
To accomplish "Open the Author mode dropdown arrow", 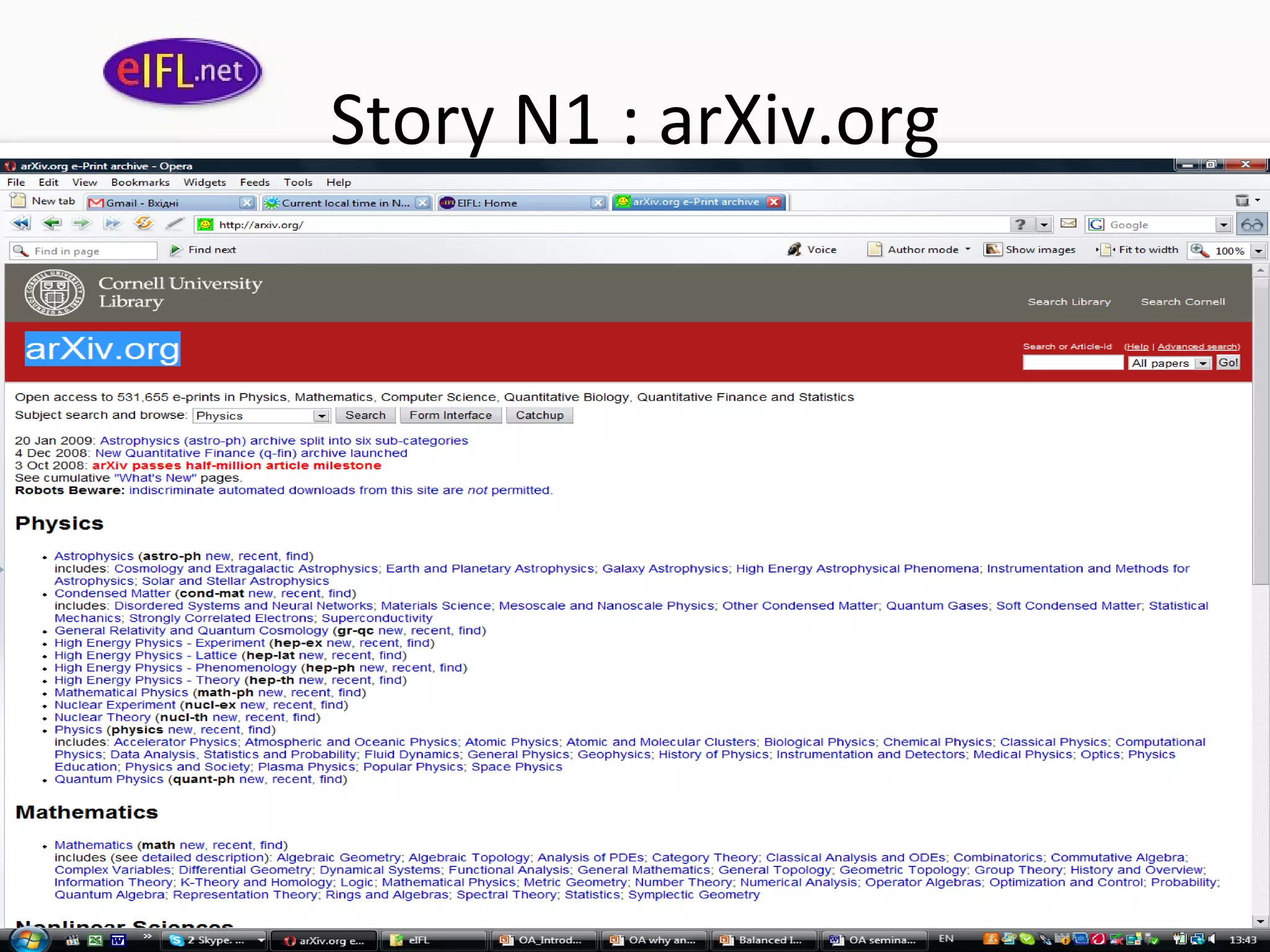I will (x=967, y=249).
